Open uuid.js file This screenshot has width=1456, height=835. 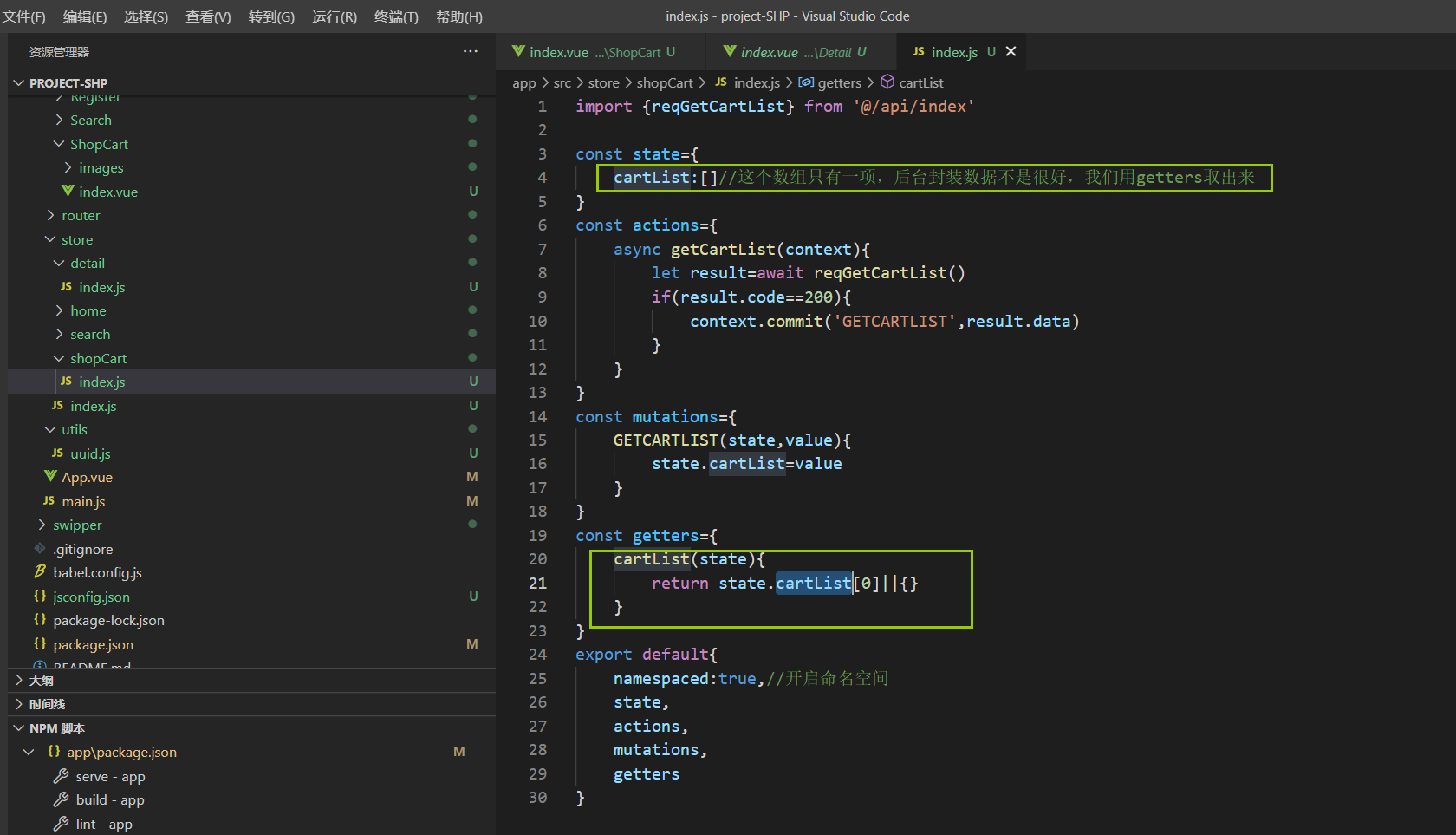[90, 453]
